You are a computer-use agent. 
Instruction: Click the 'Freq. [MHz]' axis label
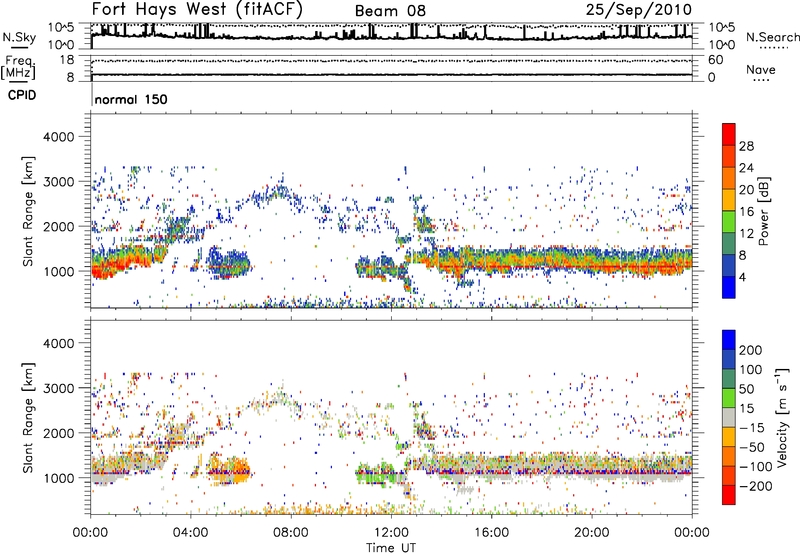point(18,67)
